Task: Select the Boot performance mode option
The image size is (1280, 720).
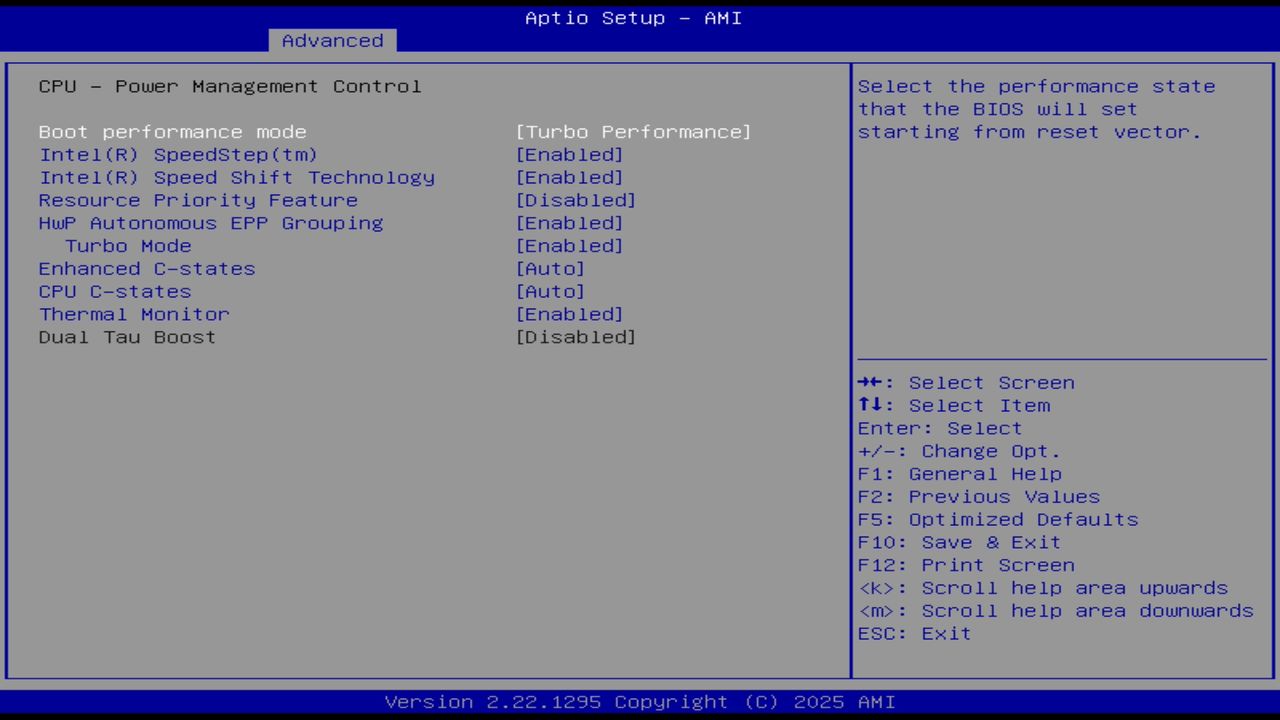Action: pyautogui.click(x=172, y=131)
